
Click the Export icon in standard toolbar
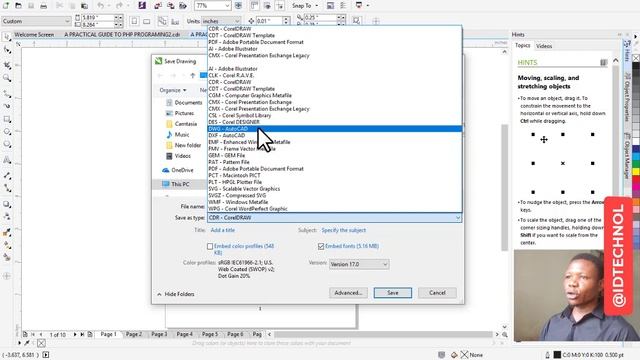click(x=171, y=6)
